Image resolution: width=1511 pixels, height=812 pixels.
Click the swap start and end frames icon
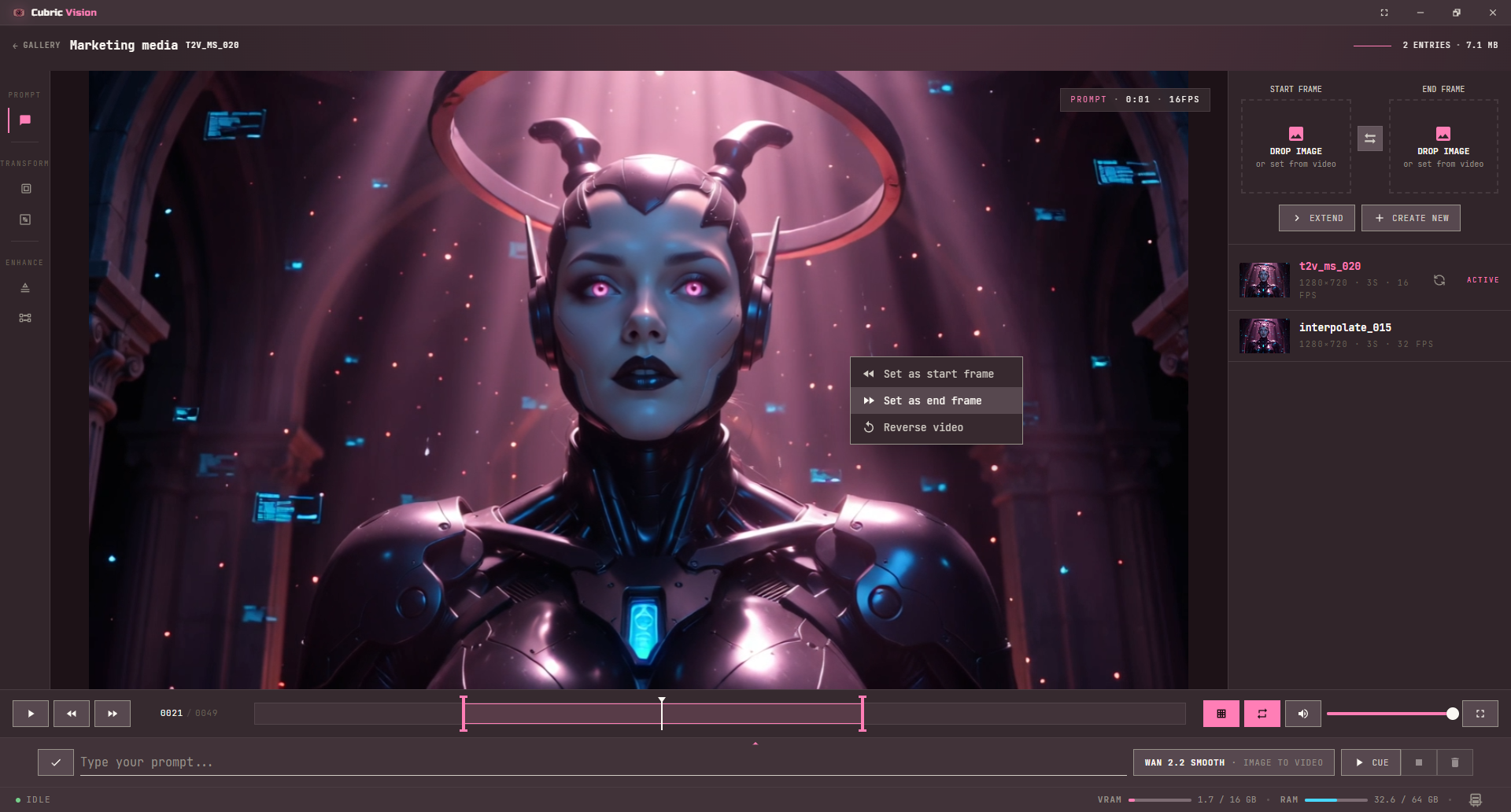click(1370, 138)
